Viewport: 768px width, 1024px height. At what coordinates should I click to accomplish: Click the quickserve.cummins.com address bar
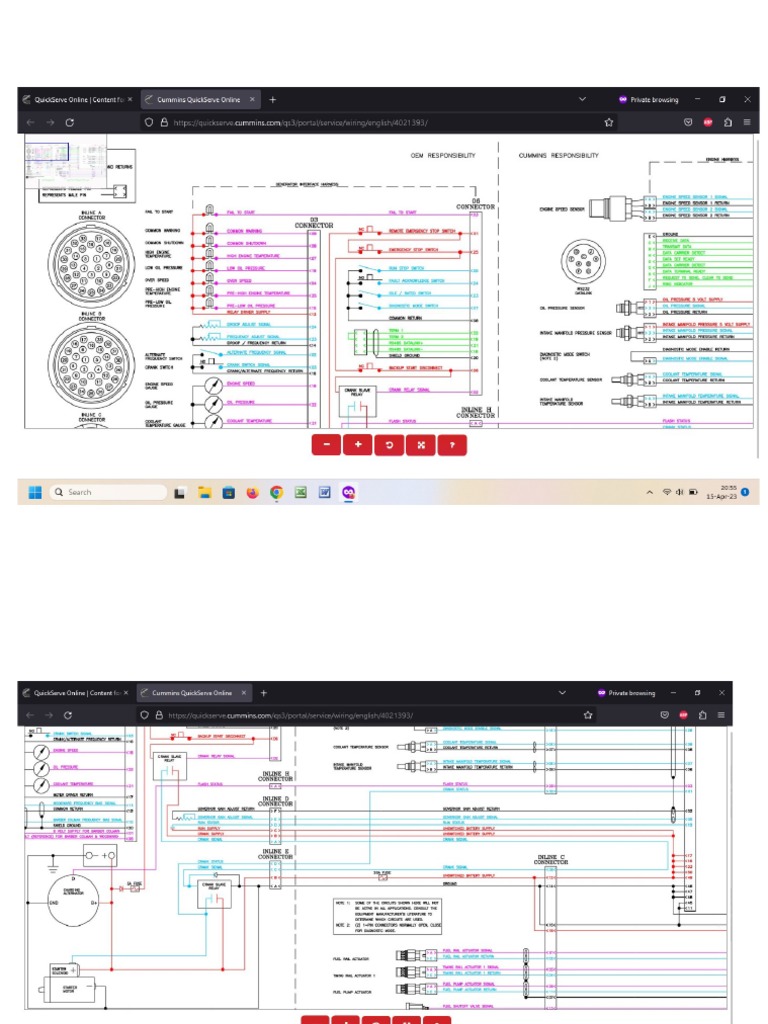(300, 122)
